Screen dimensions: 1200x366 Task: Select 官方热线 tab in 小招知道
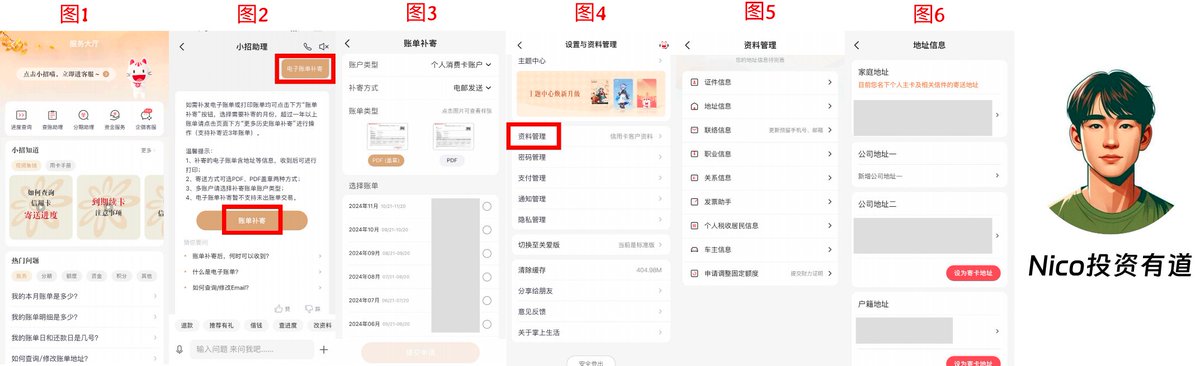point(25,165)
